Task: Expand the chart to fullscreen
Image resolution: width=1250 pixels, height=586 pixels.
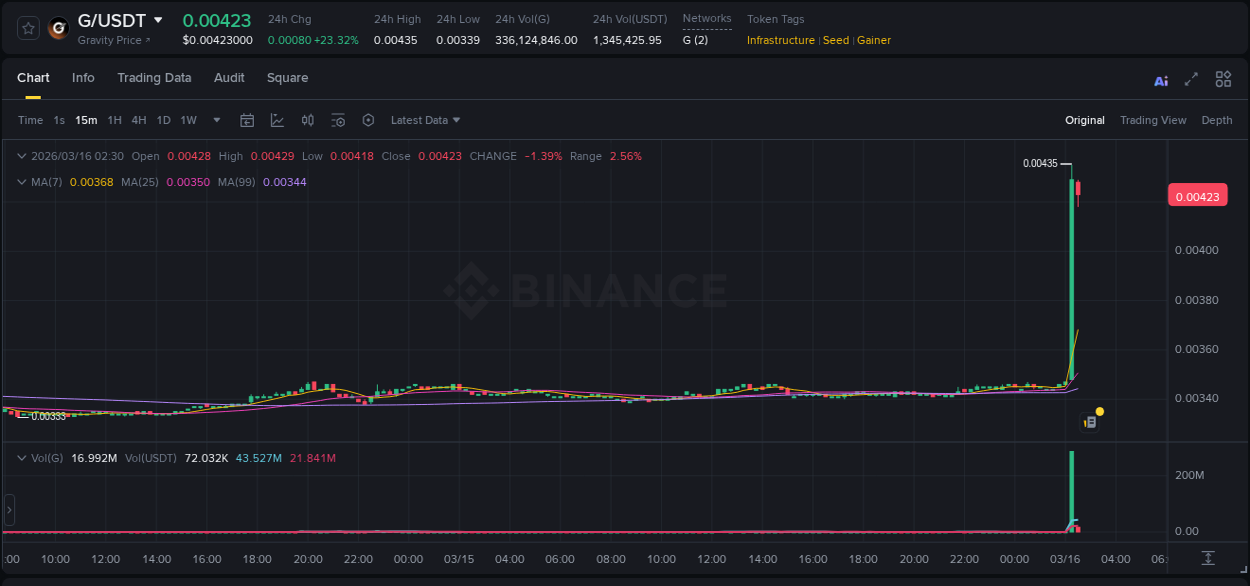Action: click(1190, 78)
